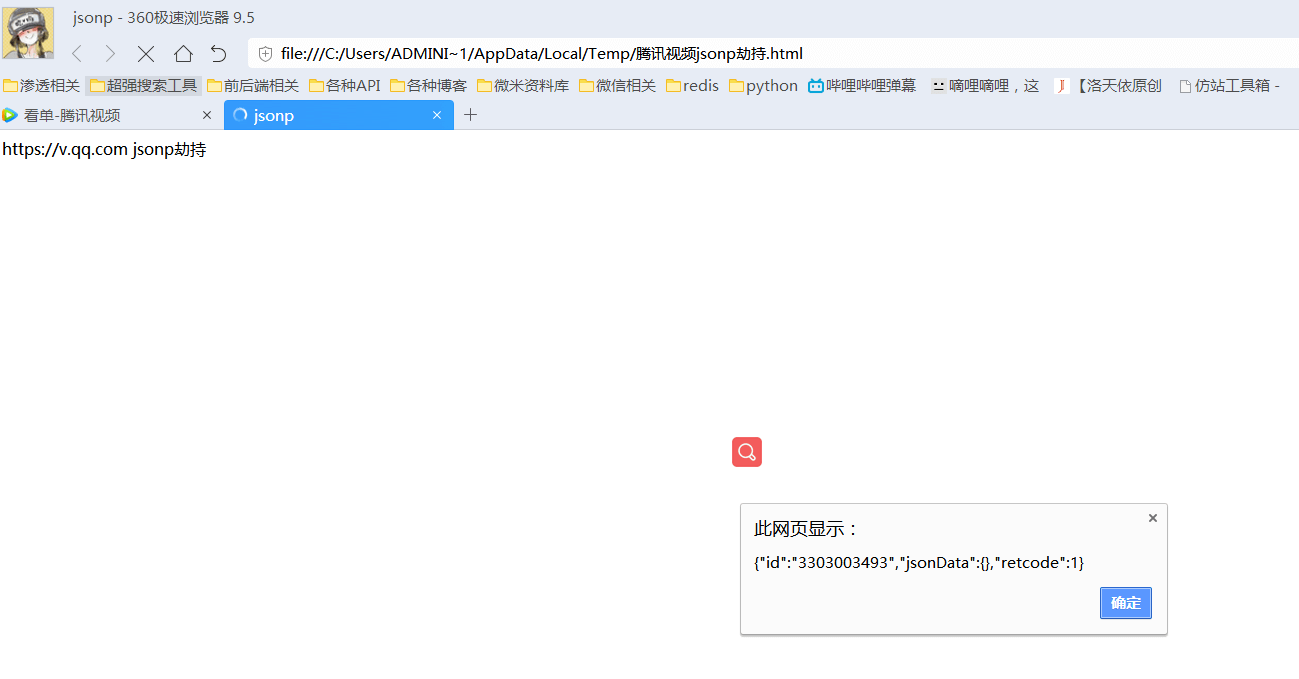
Task: Stop page loading with the X button
Action: click(146, 54)
